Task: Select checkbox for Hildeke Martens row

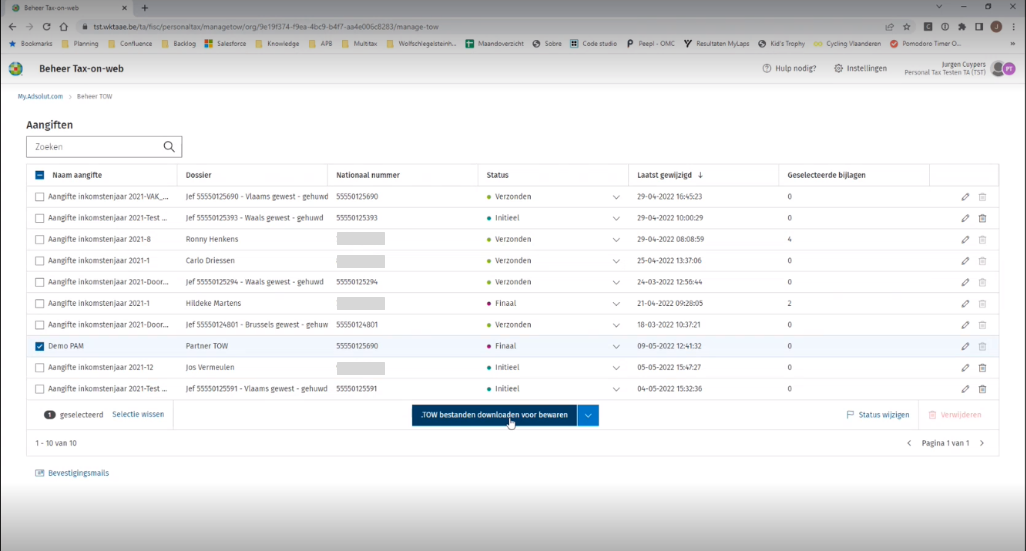Action: click(x=40, y=303)
